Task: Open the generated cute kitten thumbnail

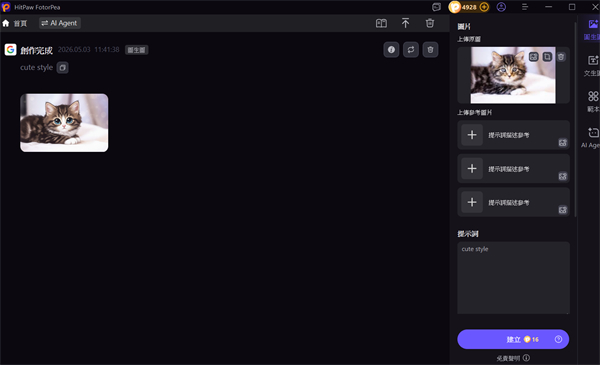Action: pyautogui.click(x=64, y=123)
